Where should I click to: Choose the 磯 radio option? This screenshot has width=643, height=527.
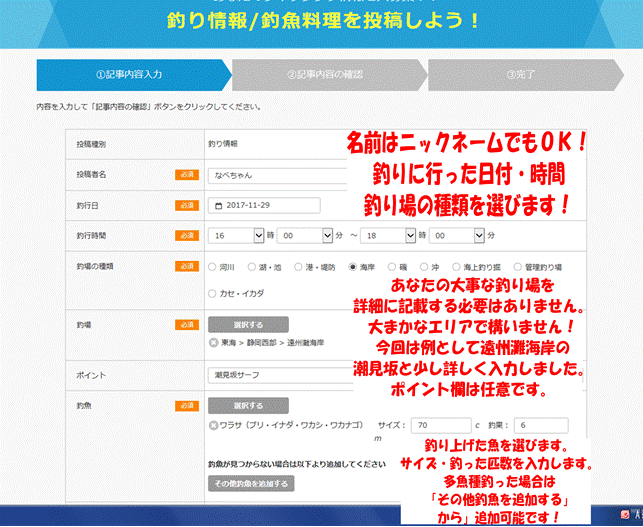pos(392,267)
